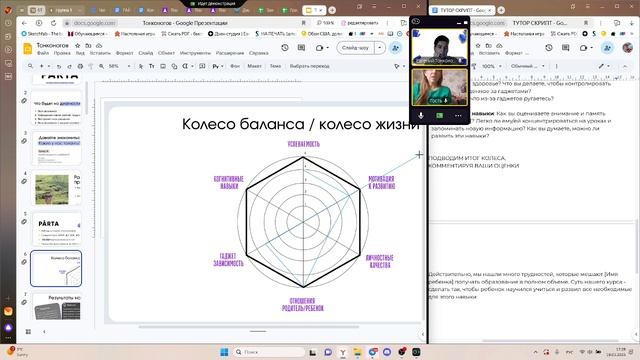The height and width of the screenshot is (360, 640).
Task: Open version history in ТУТОР СКРИПТ document
Action: 549,48
